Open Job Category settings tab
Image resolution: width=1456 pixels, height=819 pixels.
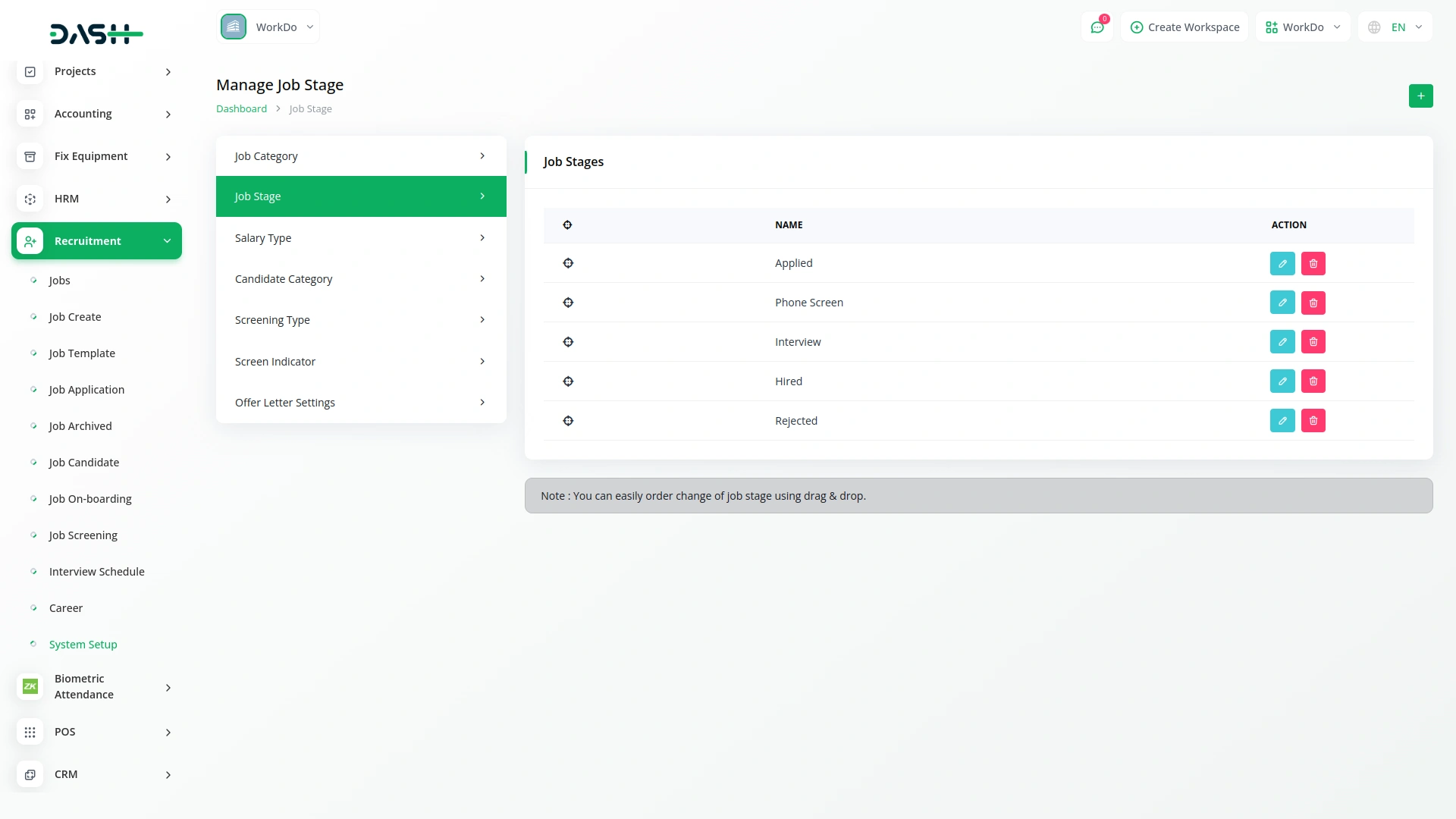pyautogui.click(x=361, y=156)
